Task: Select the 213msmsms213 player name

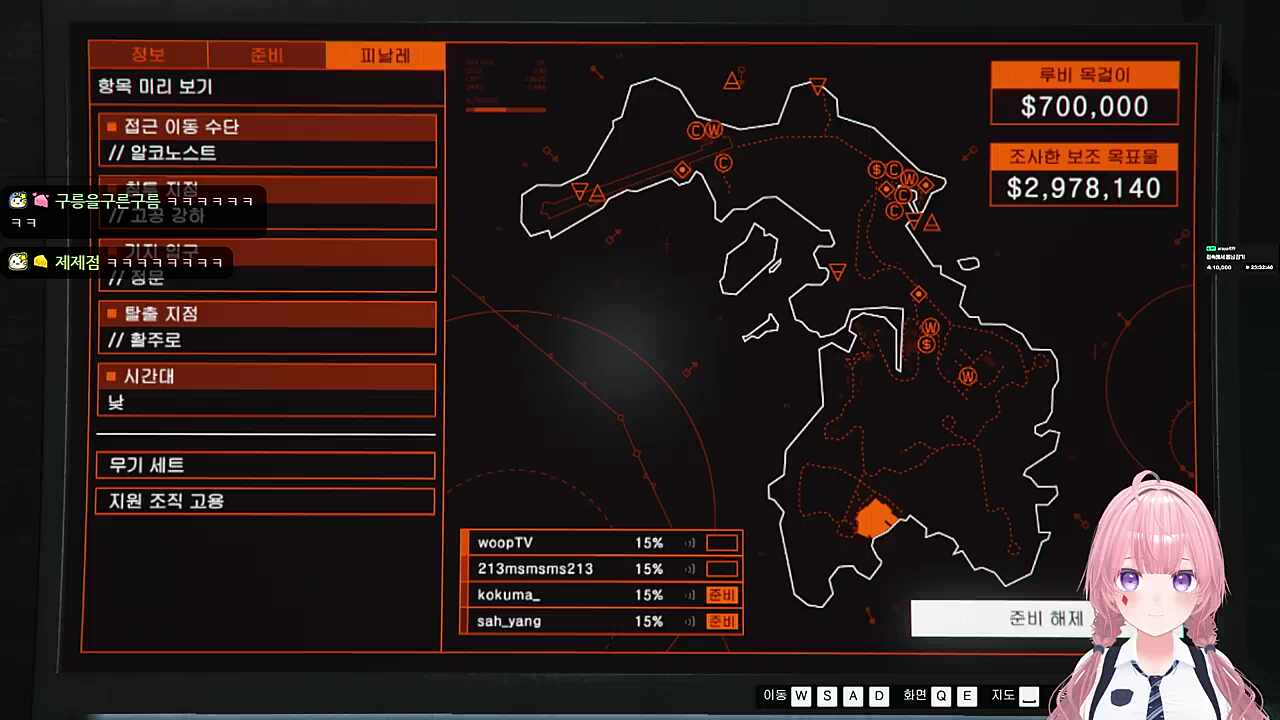Action: point(535,569)
